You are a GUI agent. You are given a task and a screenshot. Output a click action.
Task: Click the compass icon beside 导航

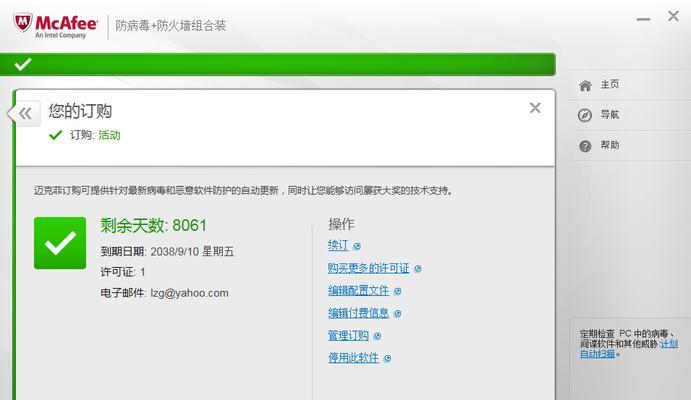tap(585, 115)
